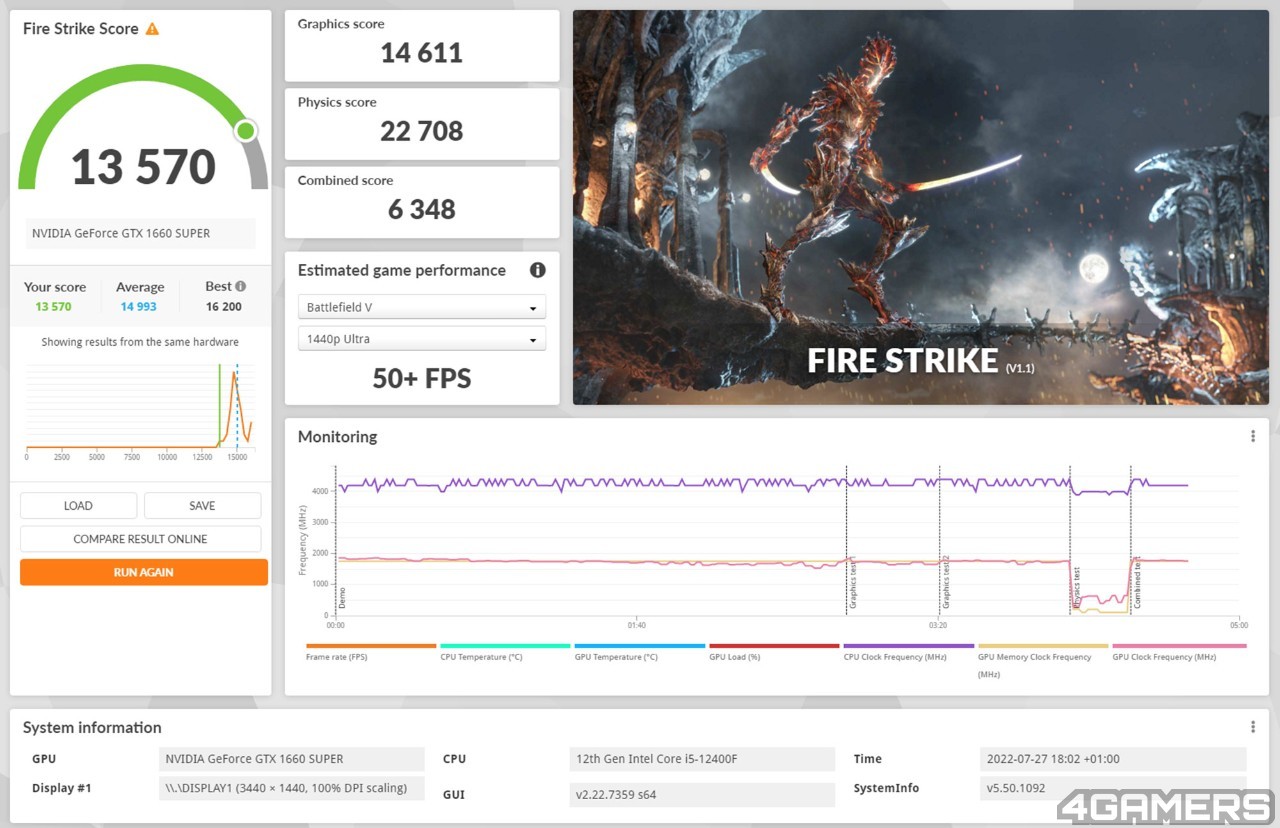
Task: Click the Physics test chart marker
Action: tap(1076, 588)
